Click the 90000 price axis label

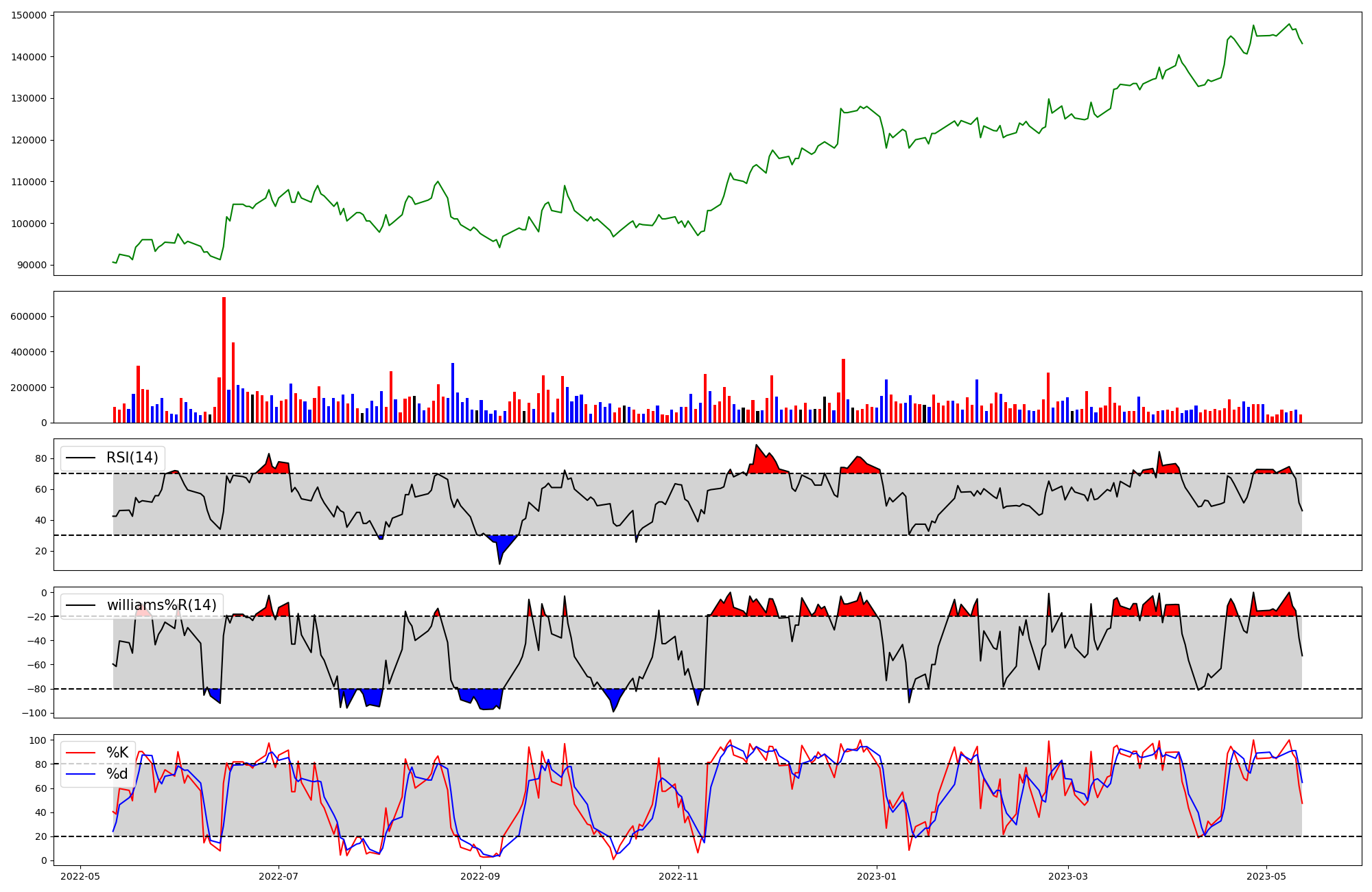coord(32,265)
